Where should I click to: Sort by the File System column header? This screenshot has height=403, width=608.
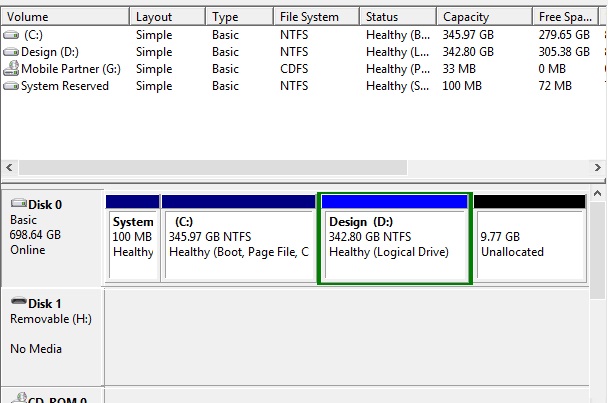click(x=316, y=17)
